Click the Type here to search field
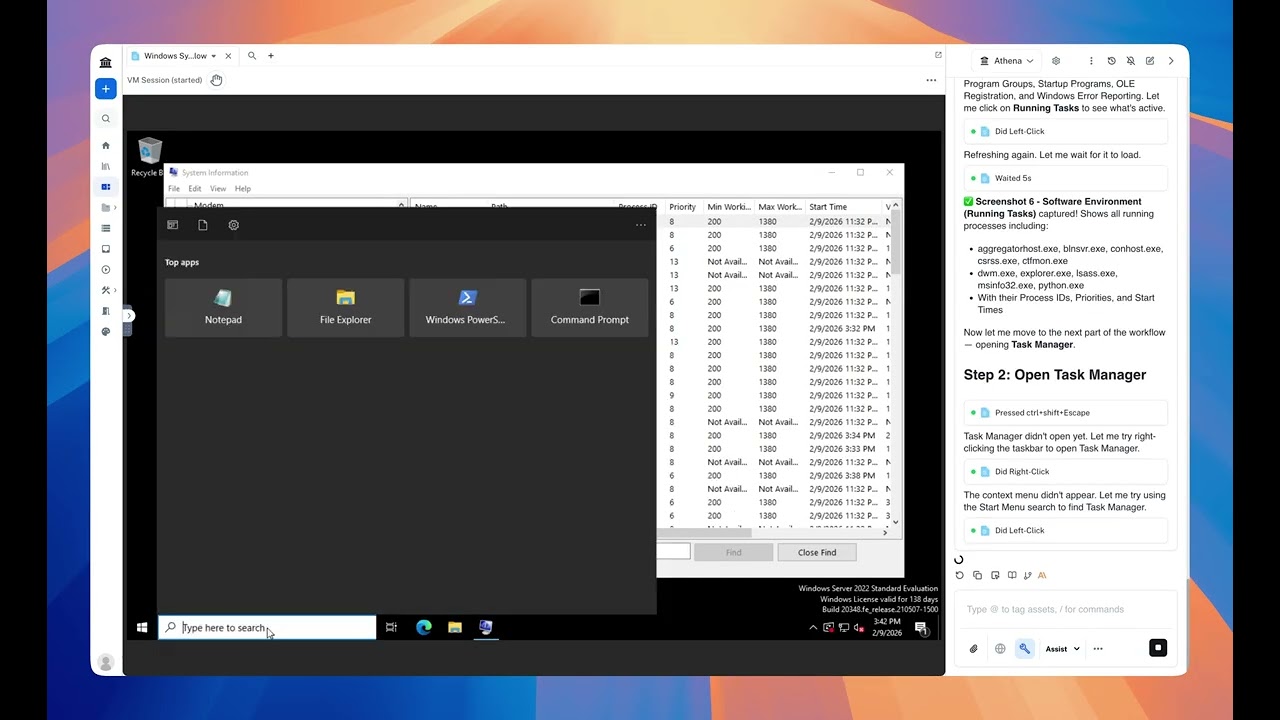The height and width of the screenshot is (720, 1280). [x=267, y=627]
